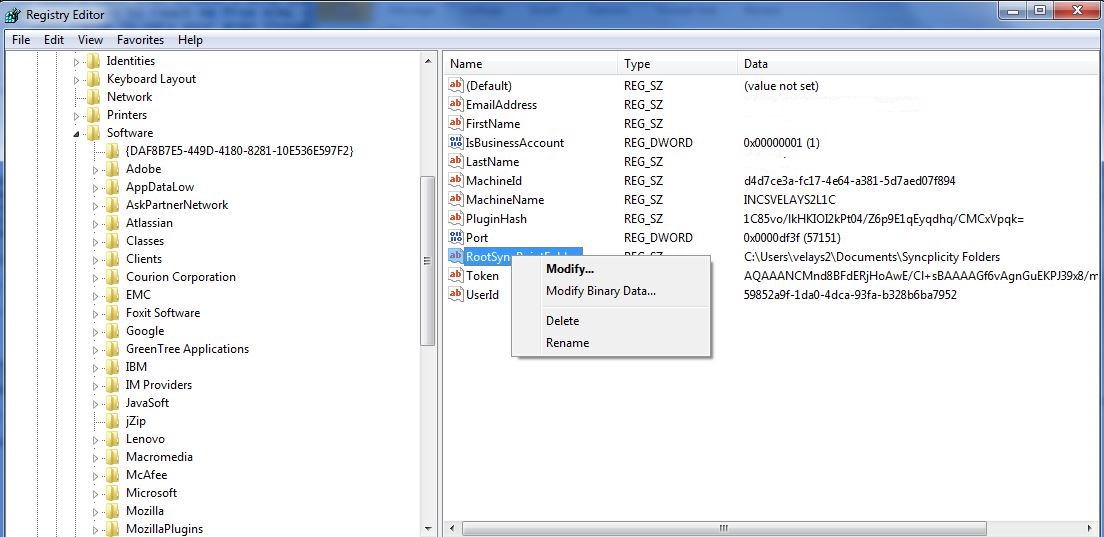Select Modify Binary Data... in context menu
The width and height of the screenshot is (1104, 537).
click(x=600, y=291)
